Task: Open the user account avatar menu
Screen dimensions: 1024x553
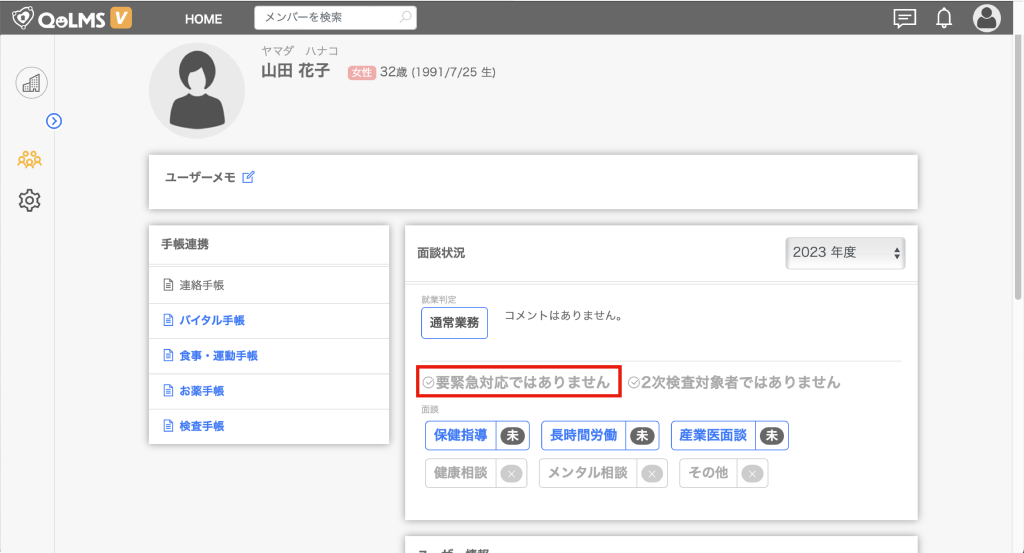Action: 987,18
